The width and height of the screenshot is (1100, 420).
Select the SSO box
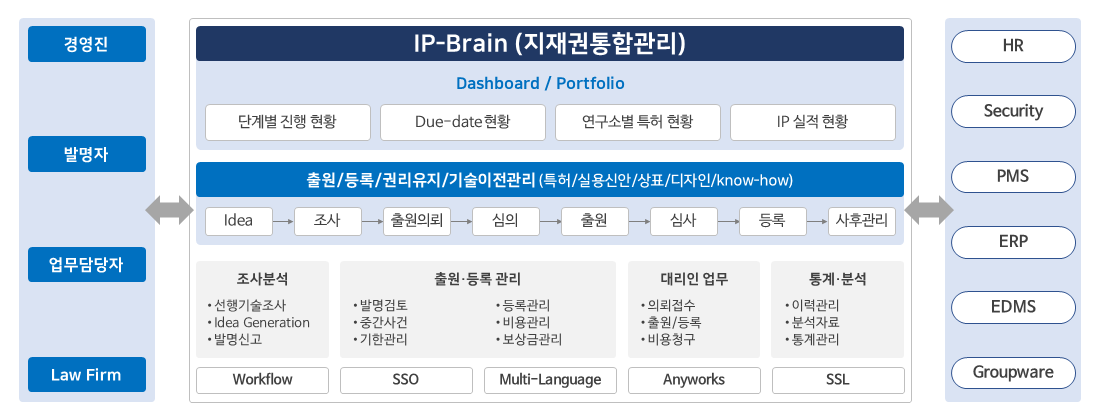click(x=406, y=380)
